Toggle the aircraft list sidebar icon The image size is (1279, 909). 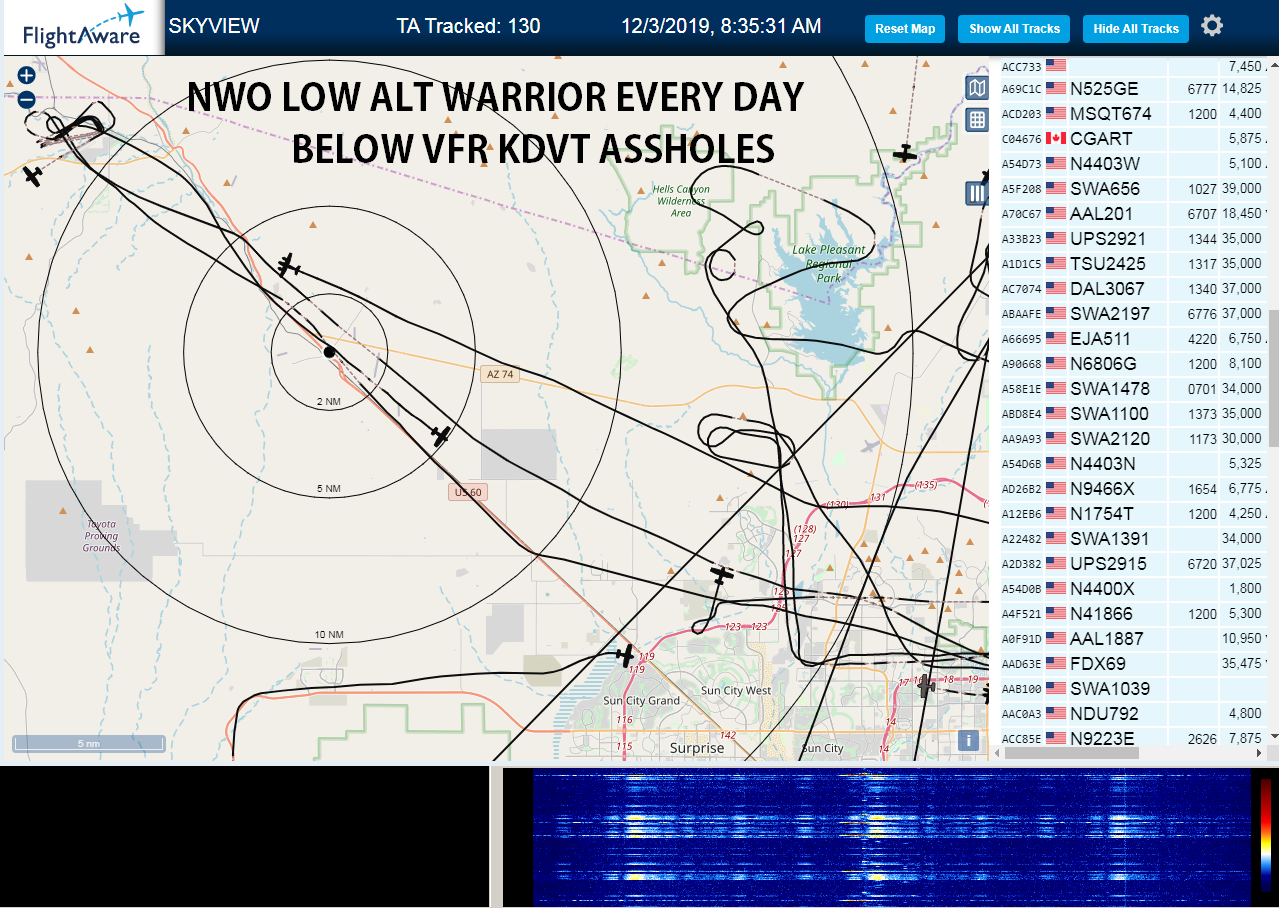976,193
